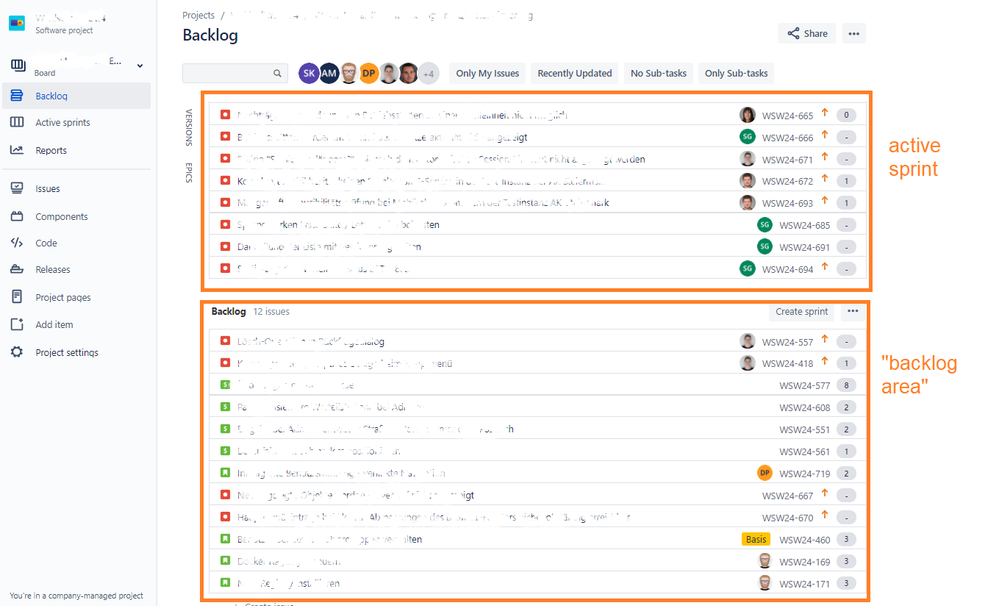999x606 pixels.
Task: Open Project settings
Action: click(67, 352)
